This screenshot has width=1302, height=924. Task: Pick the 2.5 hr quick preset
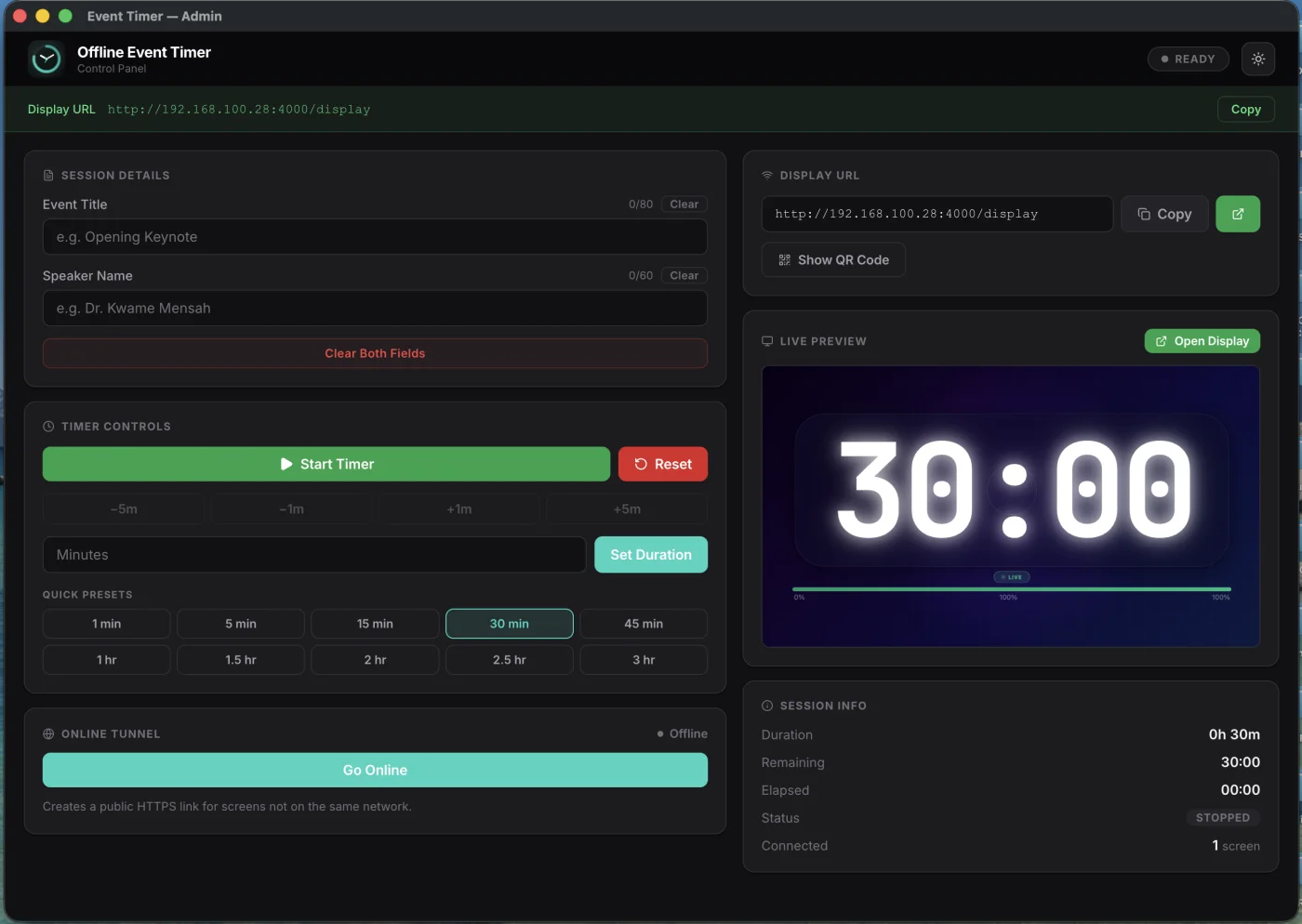tap(509, 660)
